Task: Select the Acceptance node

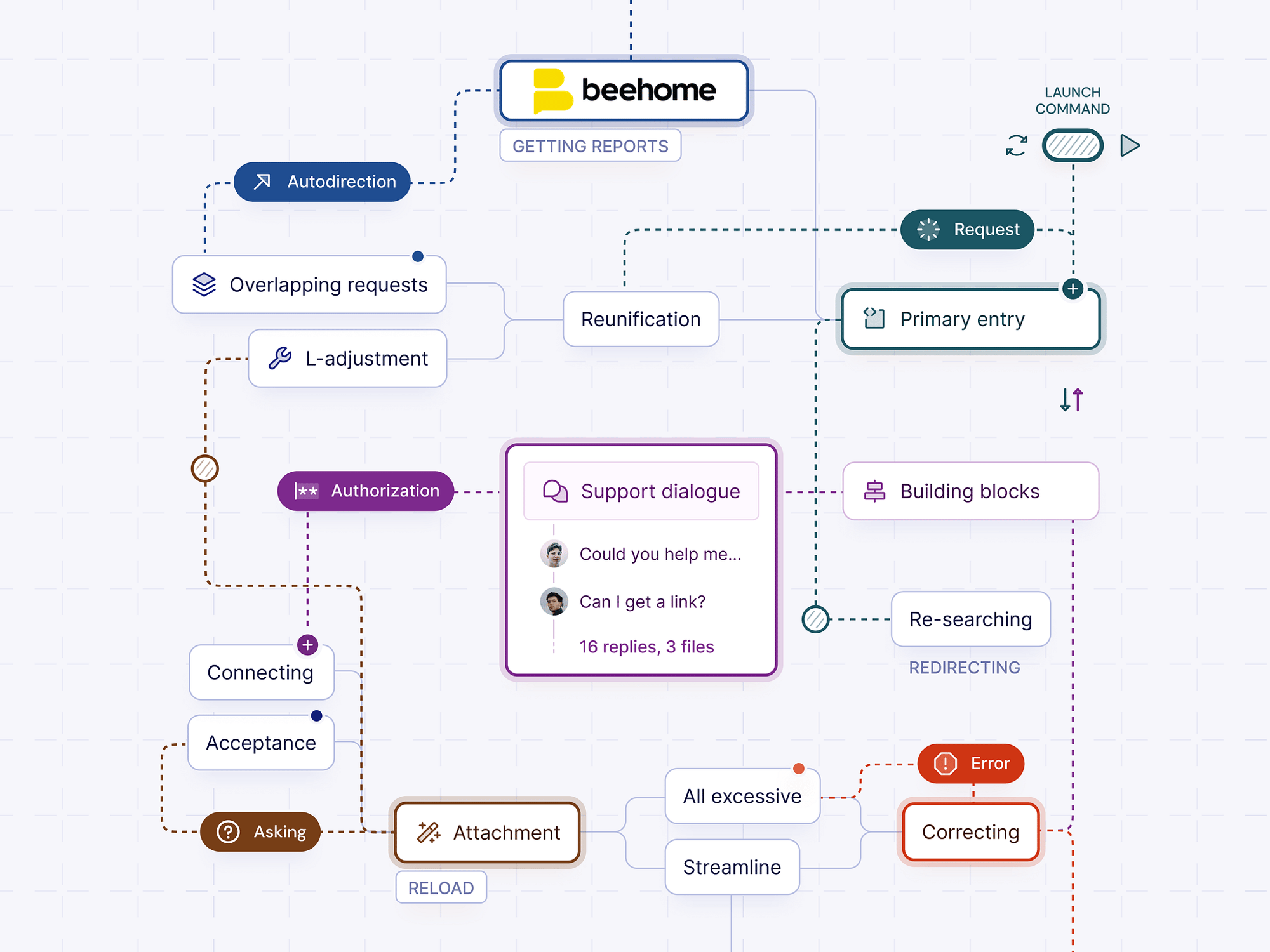Action: [x=261, y=743]
